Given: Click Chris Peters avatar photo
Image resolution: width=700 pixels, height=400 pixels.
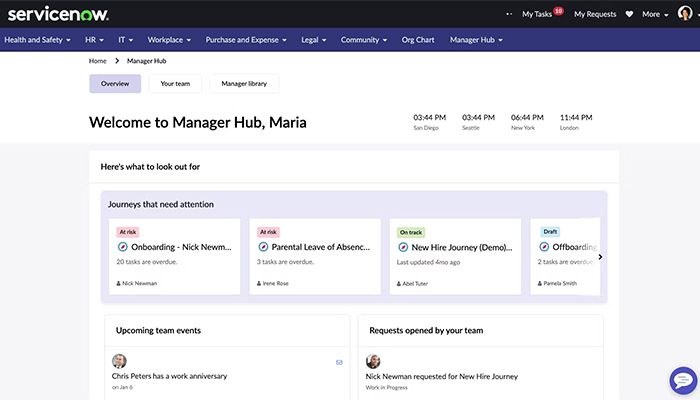Looking at the screenshot, I should [119, 361].
